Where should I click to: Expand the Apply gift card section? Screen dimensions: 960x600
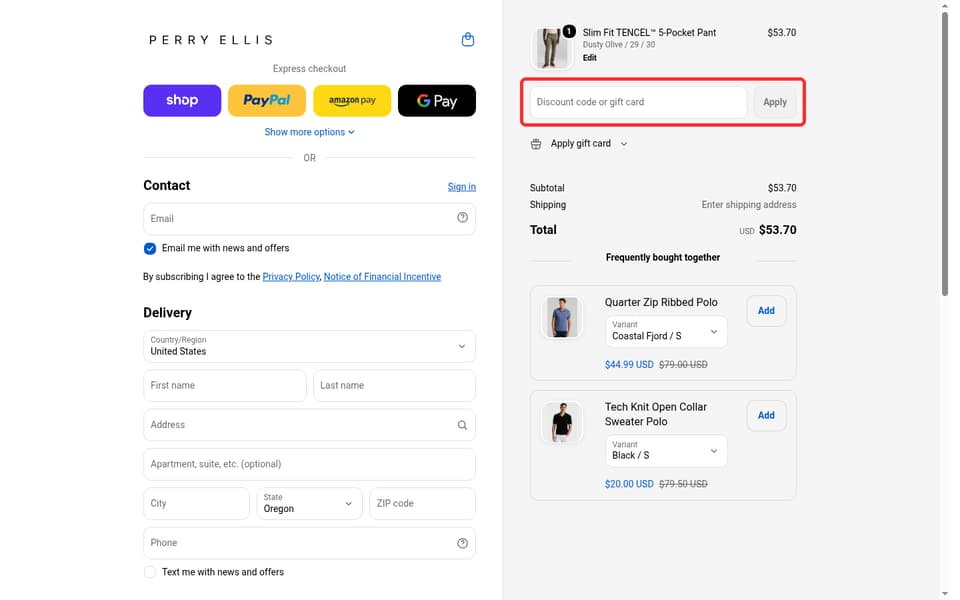coord(579,144)
